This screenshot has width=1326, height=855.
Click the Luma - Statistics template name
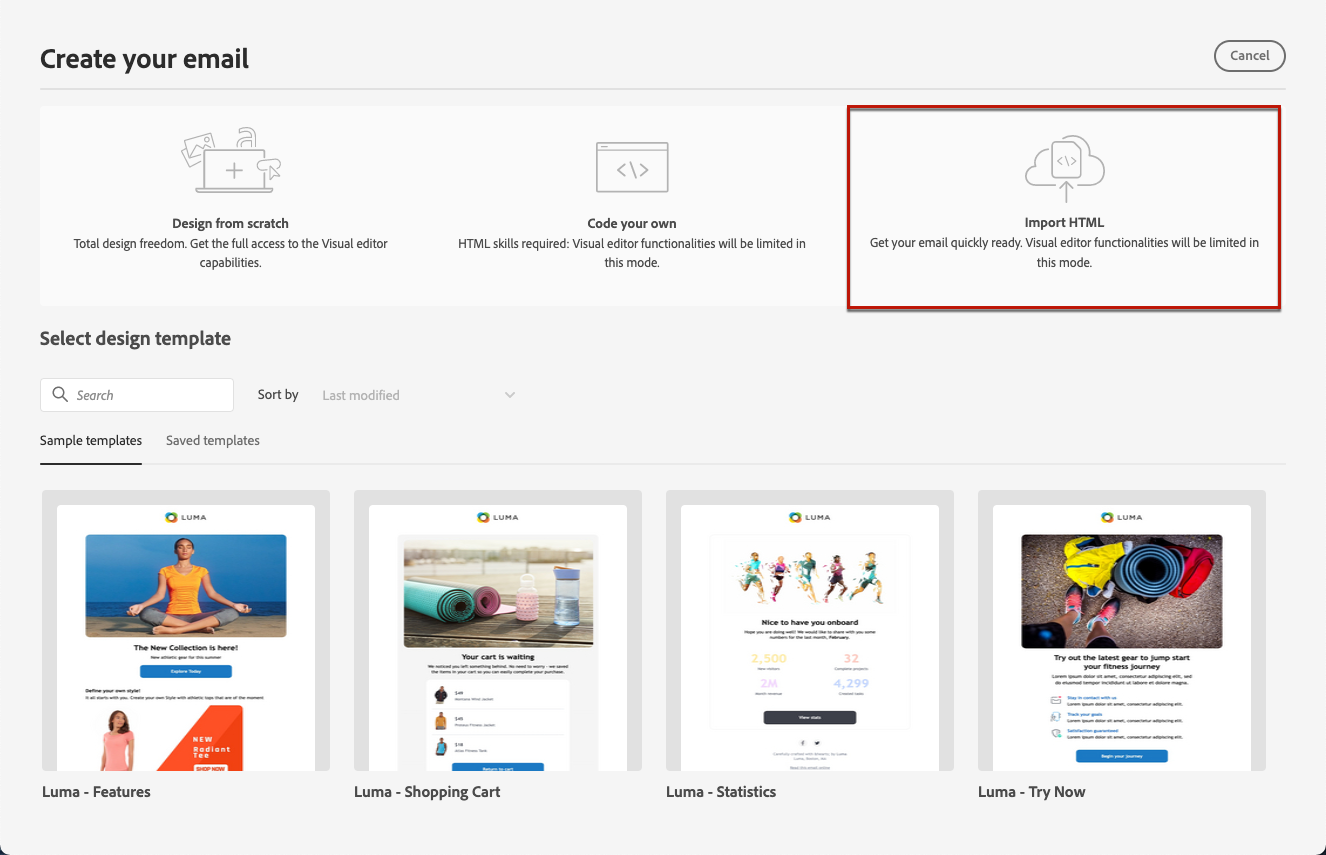tap(721, 792)
